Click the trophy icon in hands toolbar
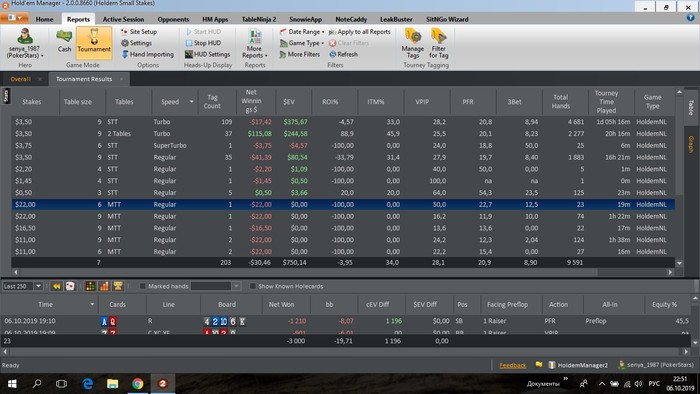Image resolution: width=700 pixels, height=394 pixels. 118,286
